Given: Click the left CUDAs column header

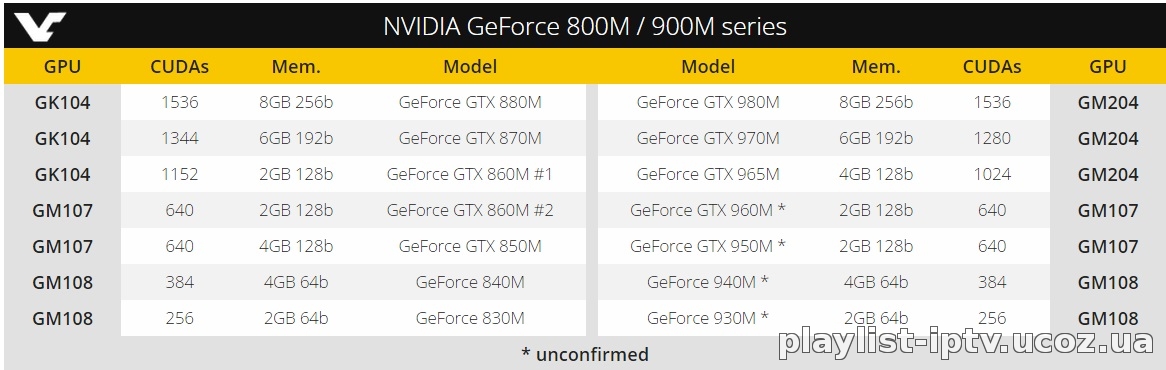Looking at the screenshot, I should point(179,66).
